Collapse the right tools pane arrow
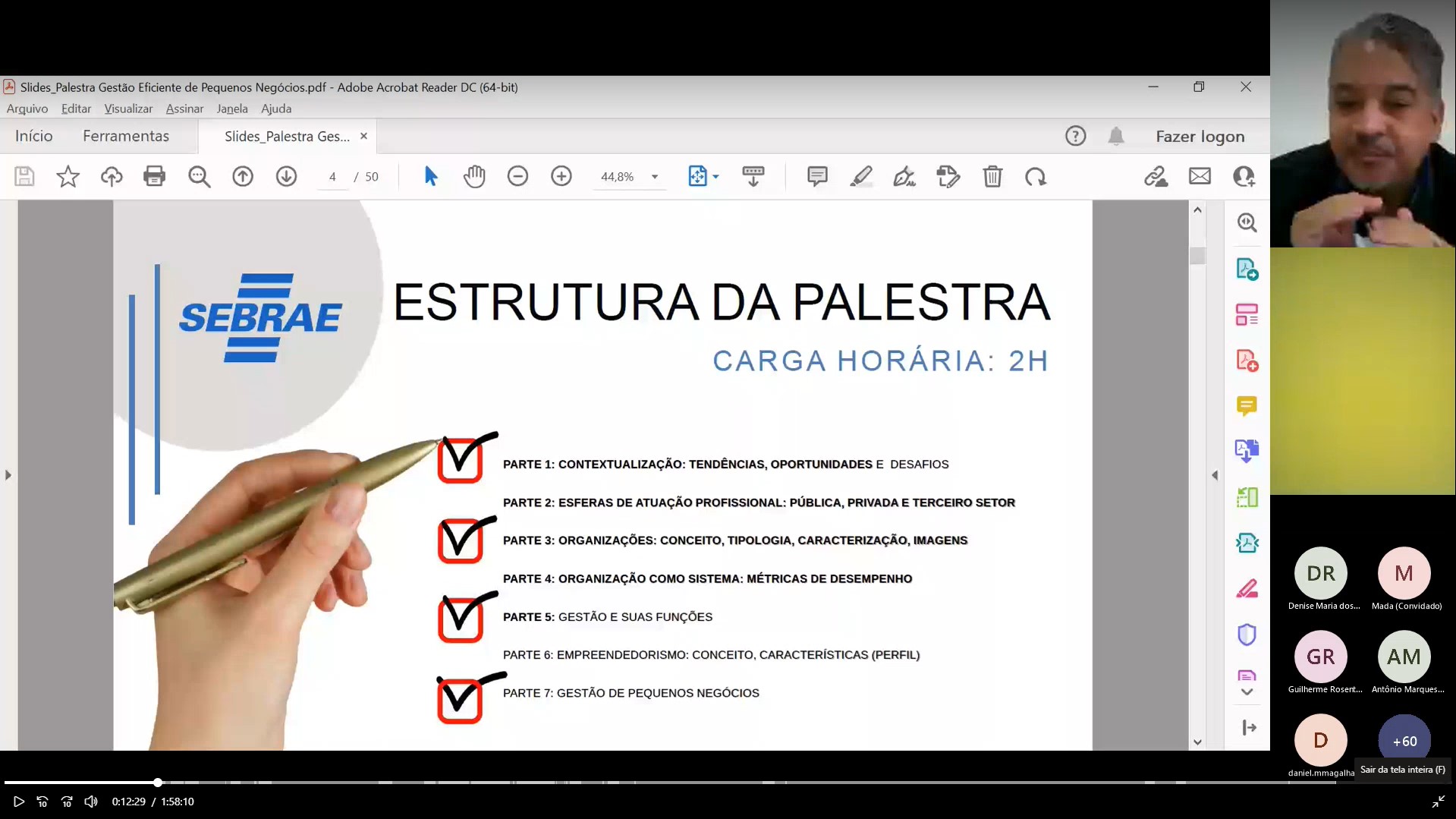Viewport: 1456px width, 819px height. (1215, 475)
